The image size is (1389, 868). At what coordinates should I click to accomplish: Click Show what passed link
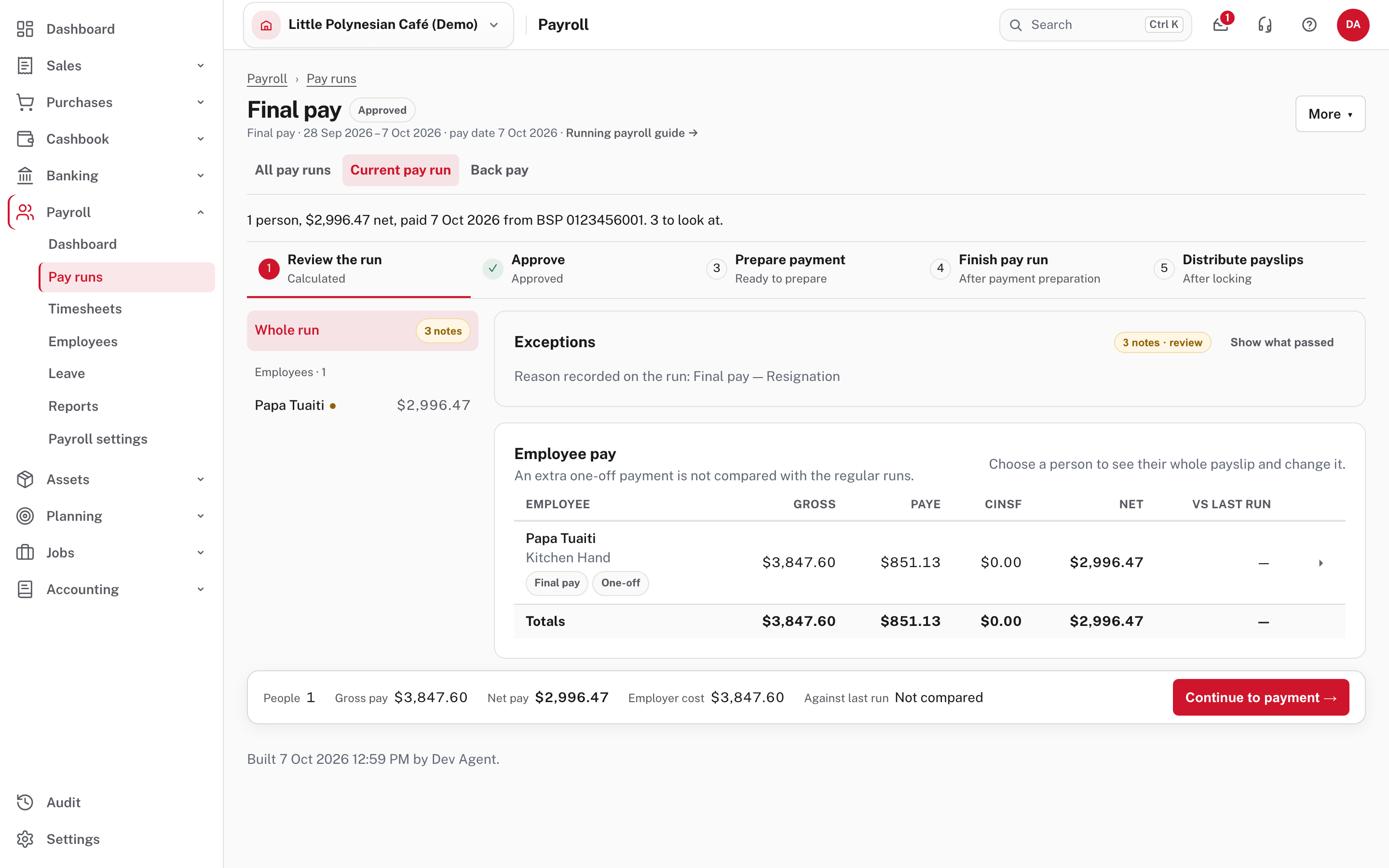click(x=1281, y=342)
